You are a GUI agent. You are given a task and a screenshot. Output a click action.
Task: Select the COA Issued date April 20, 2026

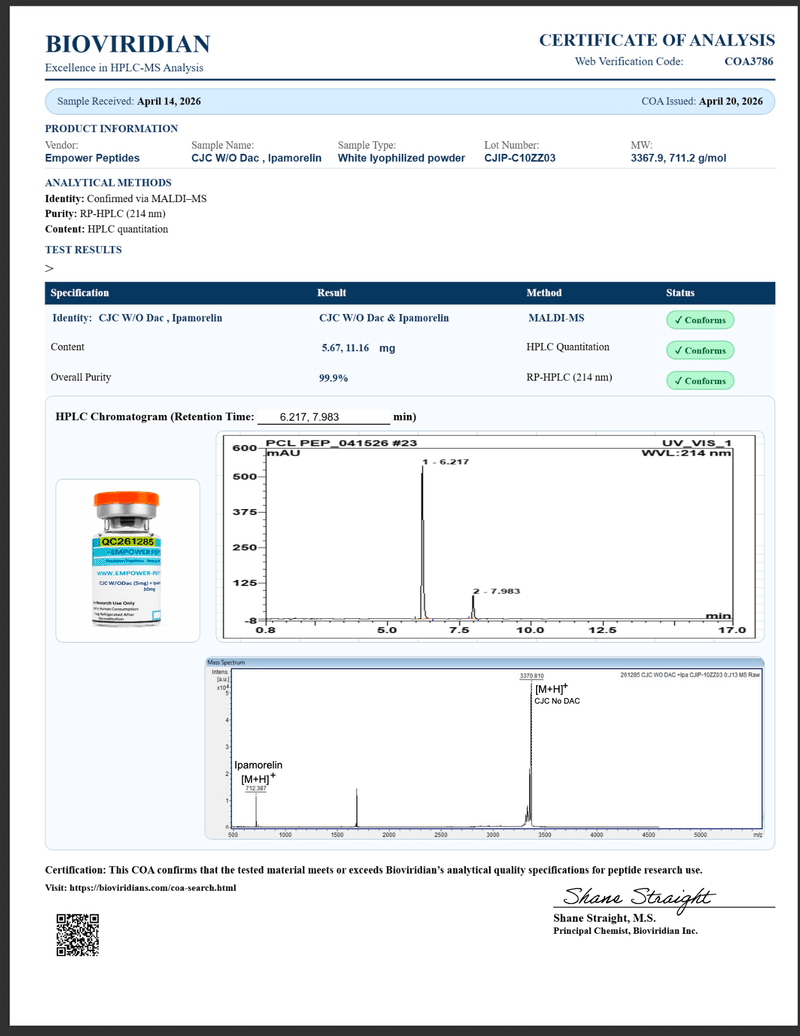tap(731, 101)
